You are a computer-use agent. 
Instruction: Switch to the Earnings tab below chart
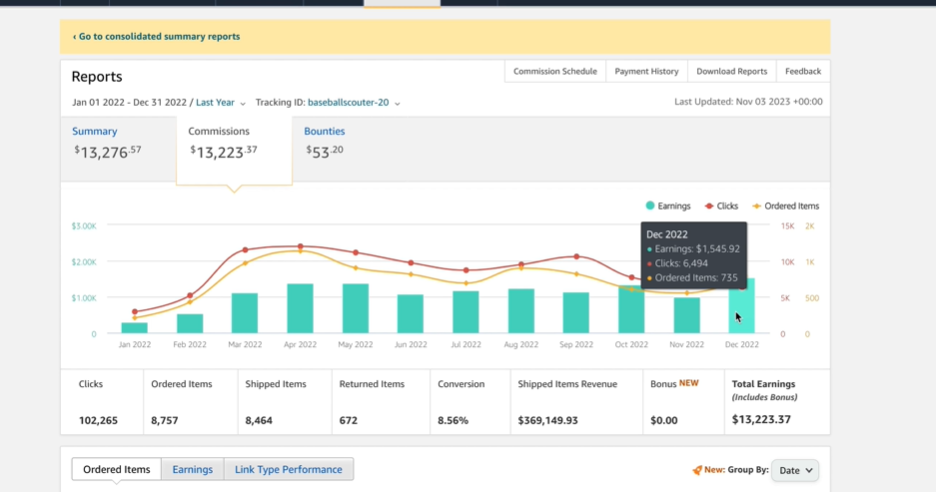point(192,469)
